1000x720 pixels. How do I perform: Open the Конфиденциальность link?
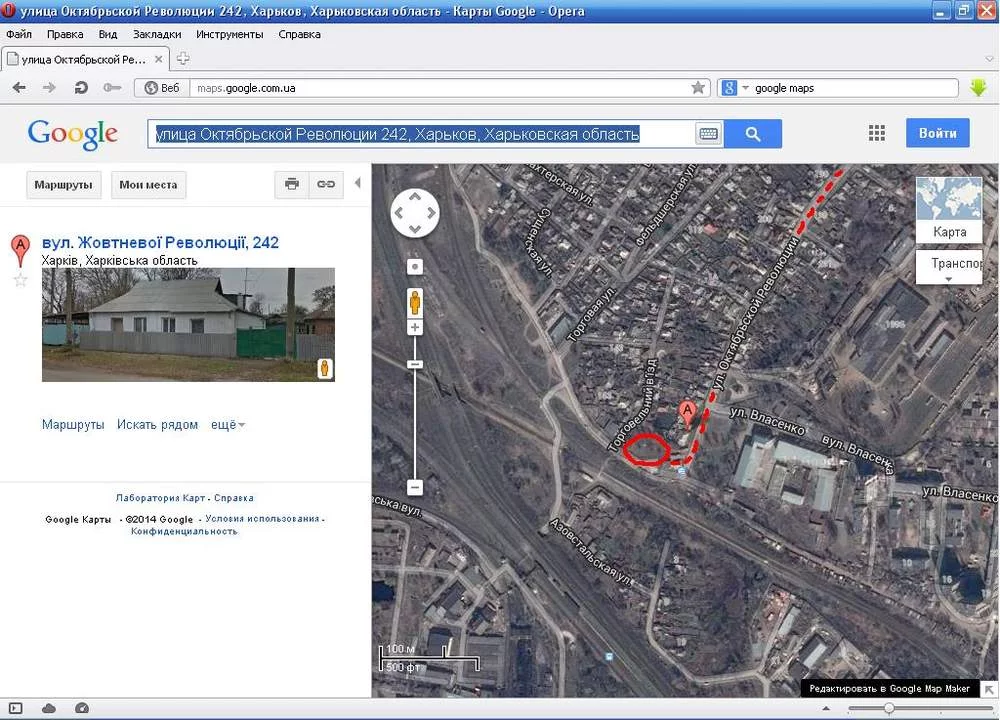click(184, 531)
